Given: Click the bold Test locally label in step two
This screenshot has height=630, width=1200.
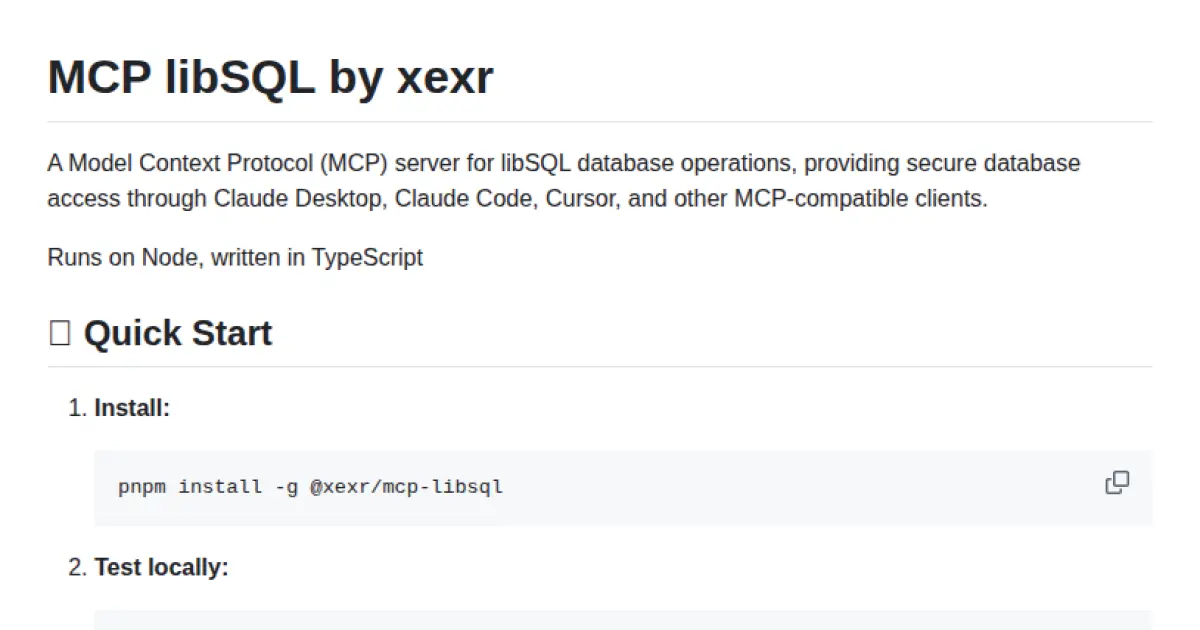Looking at the screenshot, I should tap(162, 567).
